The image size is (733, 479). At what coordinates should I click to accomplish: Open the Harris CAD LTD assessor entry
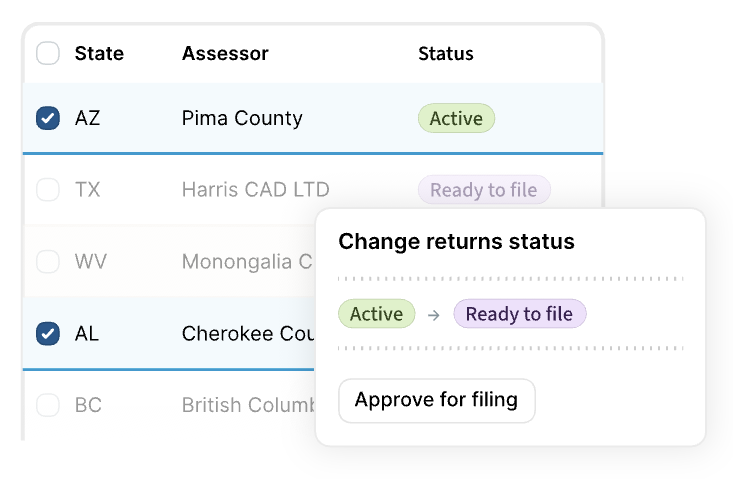(x=256, y=190)
